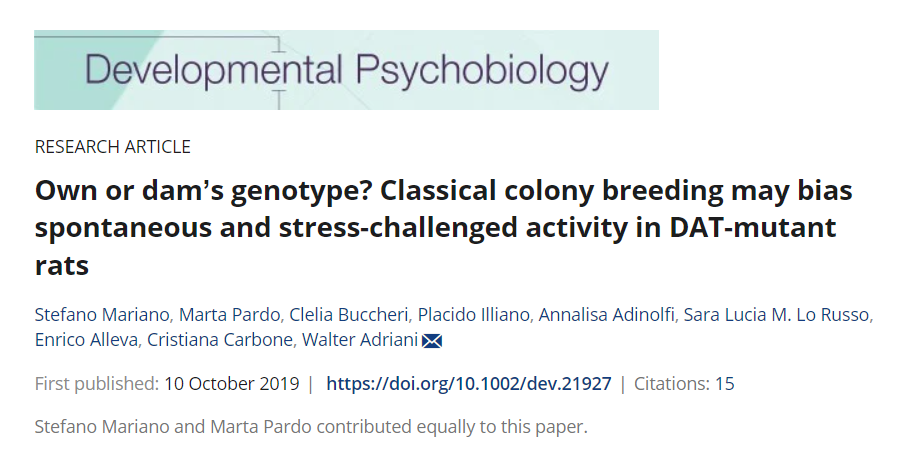Image resolution: width=907 pixels, height=453 pixels.
Task: Open author Marta Pardo's link
Action: click(230, 315)
